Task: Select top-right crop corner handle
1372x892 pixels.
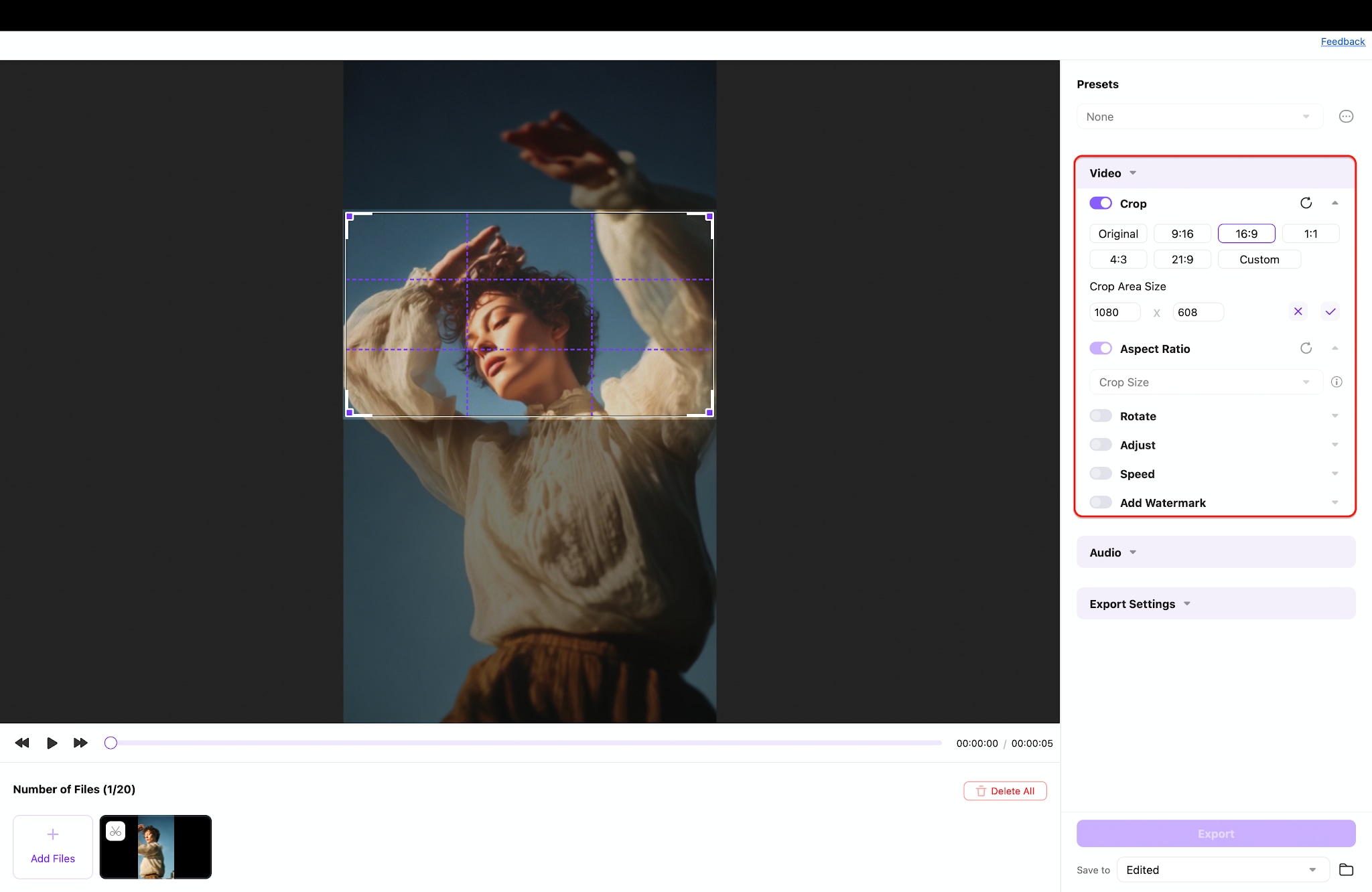Action: (x=709, y=216)
